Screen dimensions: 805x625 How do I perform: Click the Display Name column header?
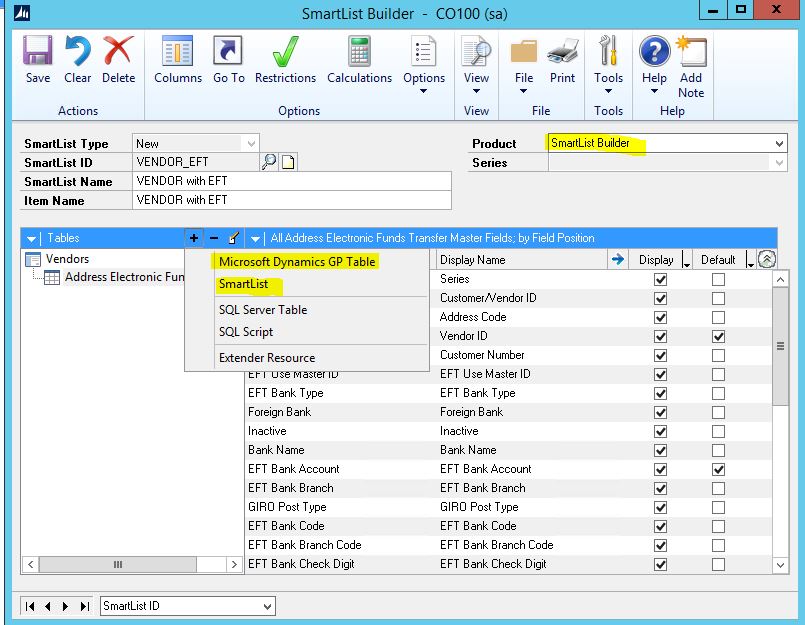point(522,260)
